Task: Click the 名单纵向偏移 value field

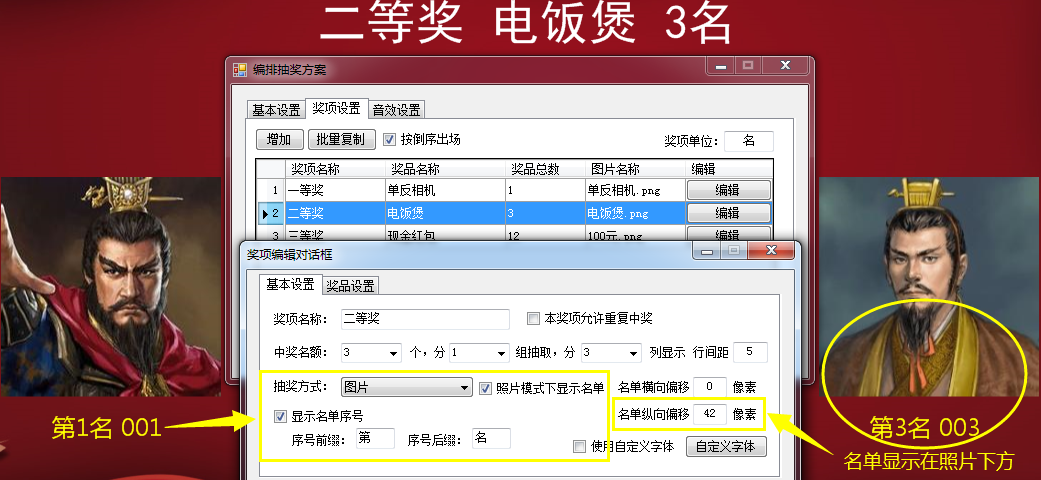Action: point(708,413)
